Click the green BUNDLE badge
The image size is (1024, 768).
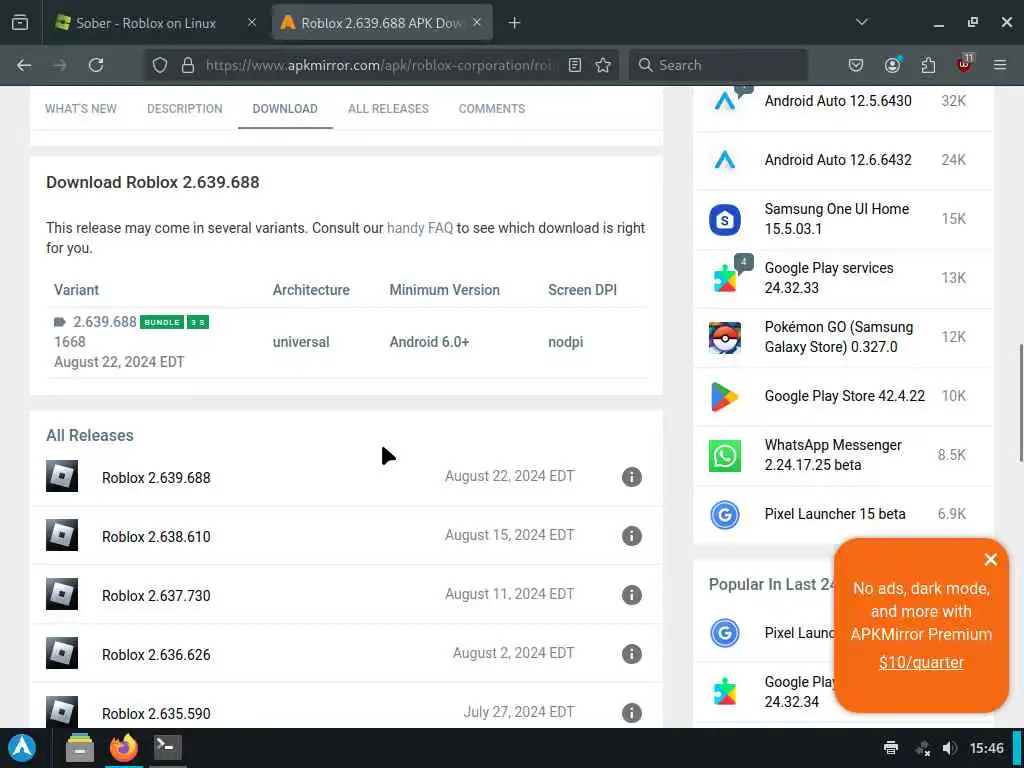click(162, 323)
